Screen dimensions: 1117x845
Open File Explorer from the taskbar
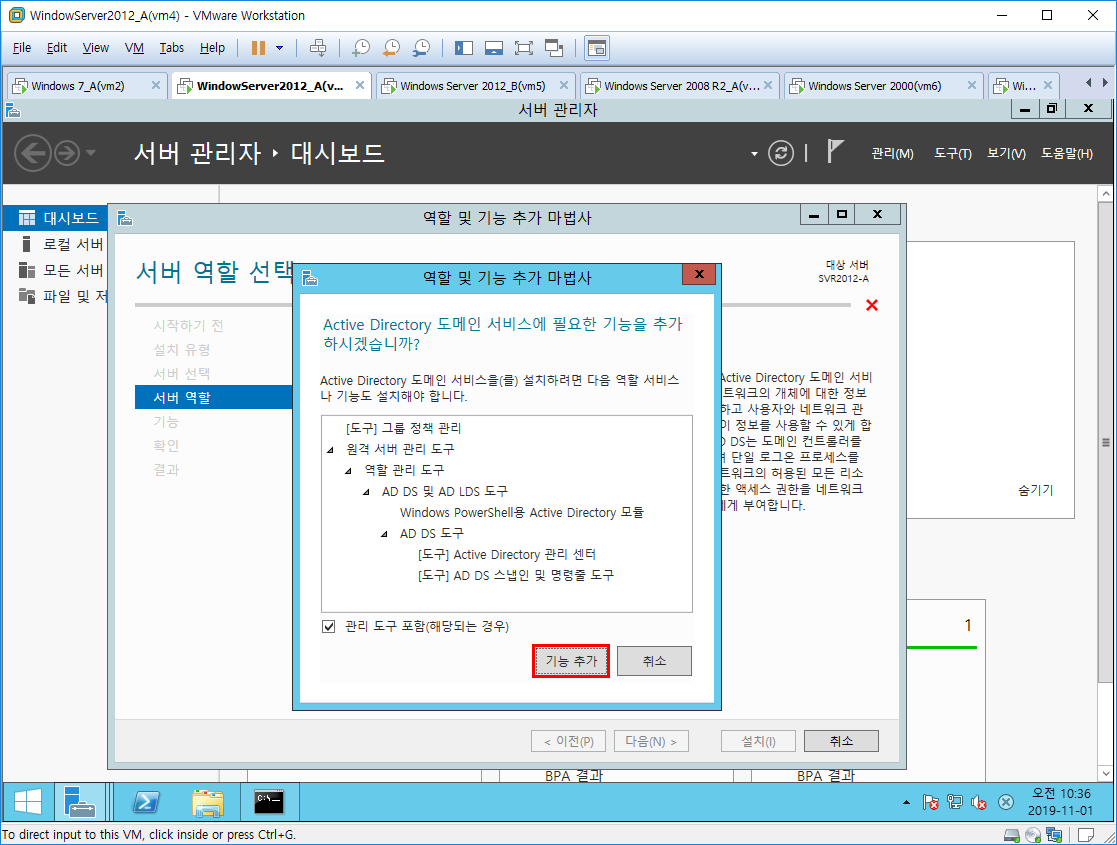(x=208, y=802)
